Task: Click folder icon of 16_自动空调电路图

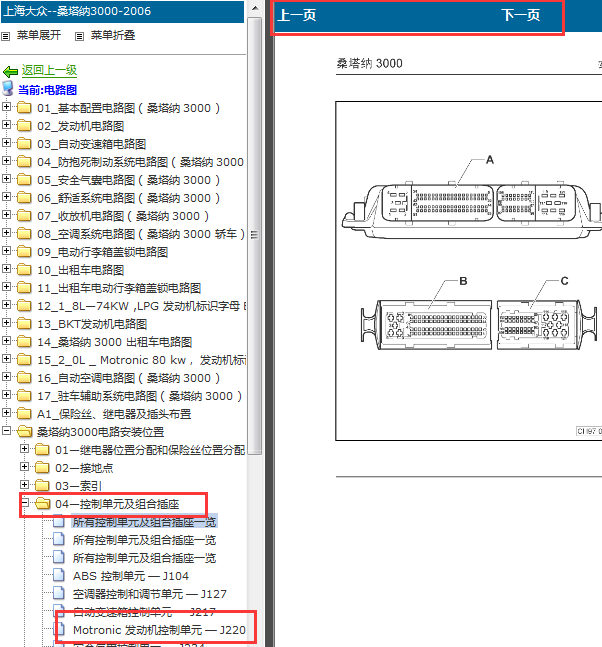Action: [24, 378]
